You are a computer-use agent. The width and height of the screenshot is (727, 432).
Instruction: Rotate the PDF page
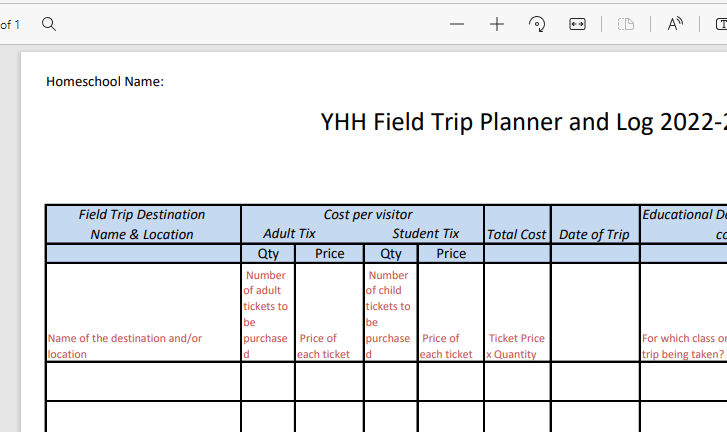pyautogui.click(x=537, y=24)
